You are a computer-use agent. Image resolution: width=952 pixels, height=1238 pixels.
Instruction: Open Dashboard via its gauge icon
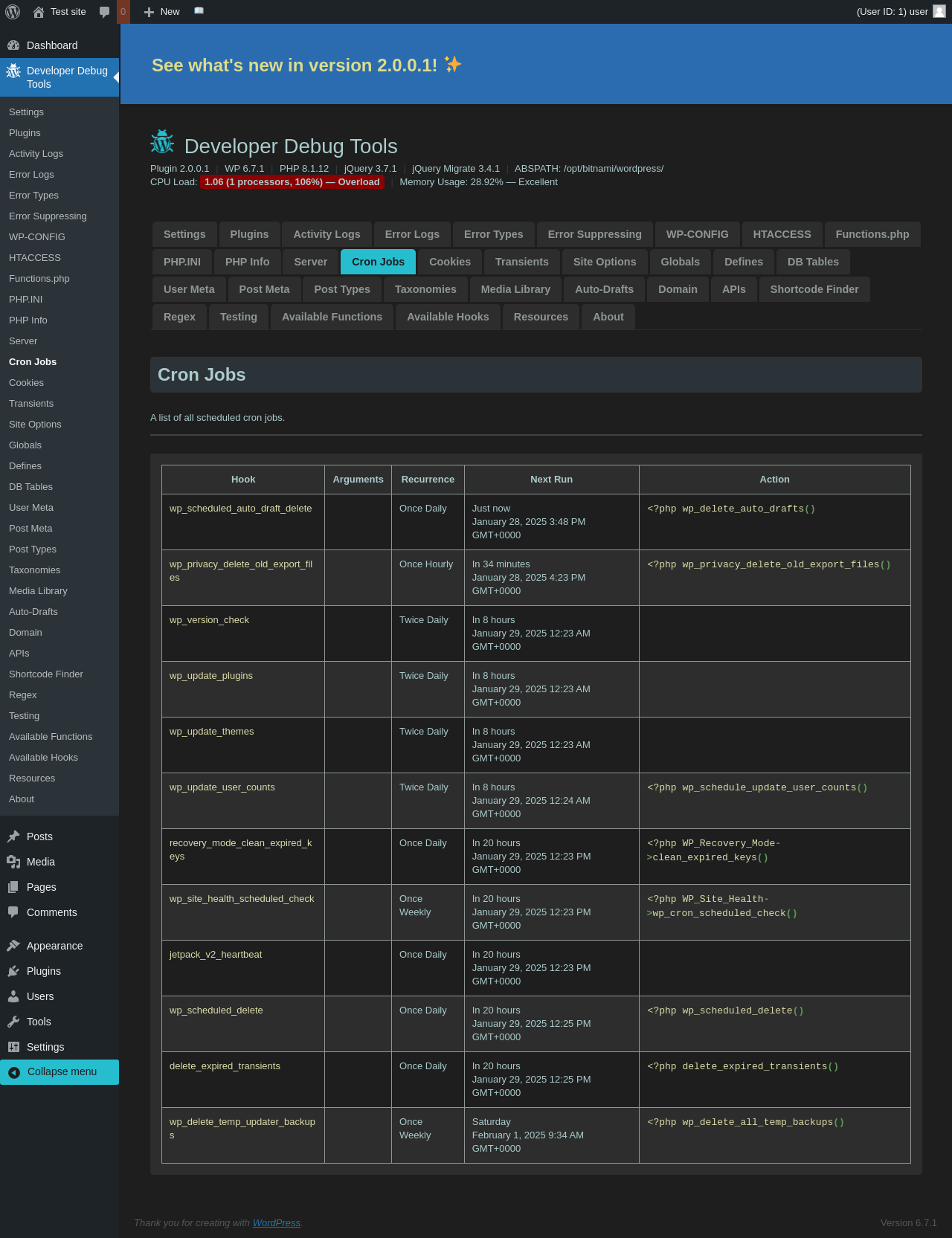click(13, 45)
